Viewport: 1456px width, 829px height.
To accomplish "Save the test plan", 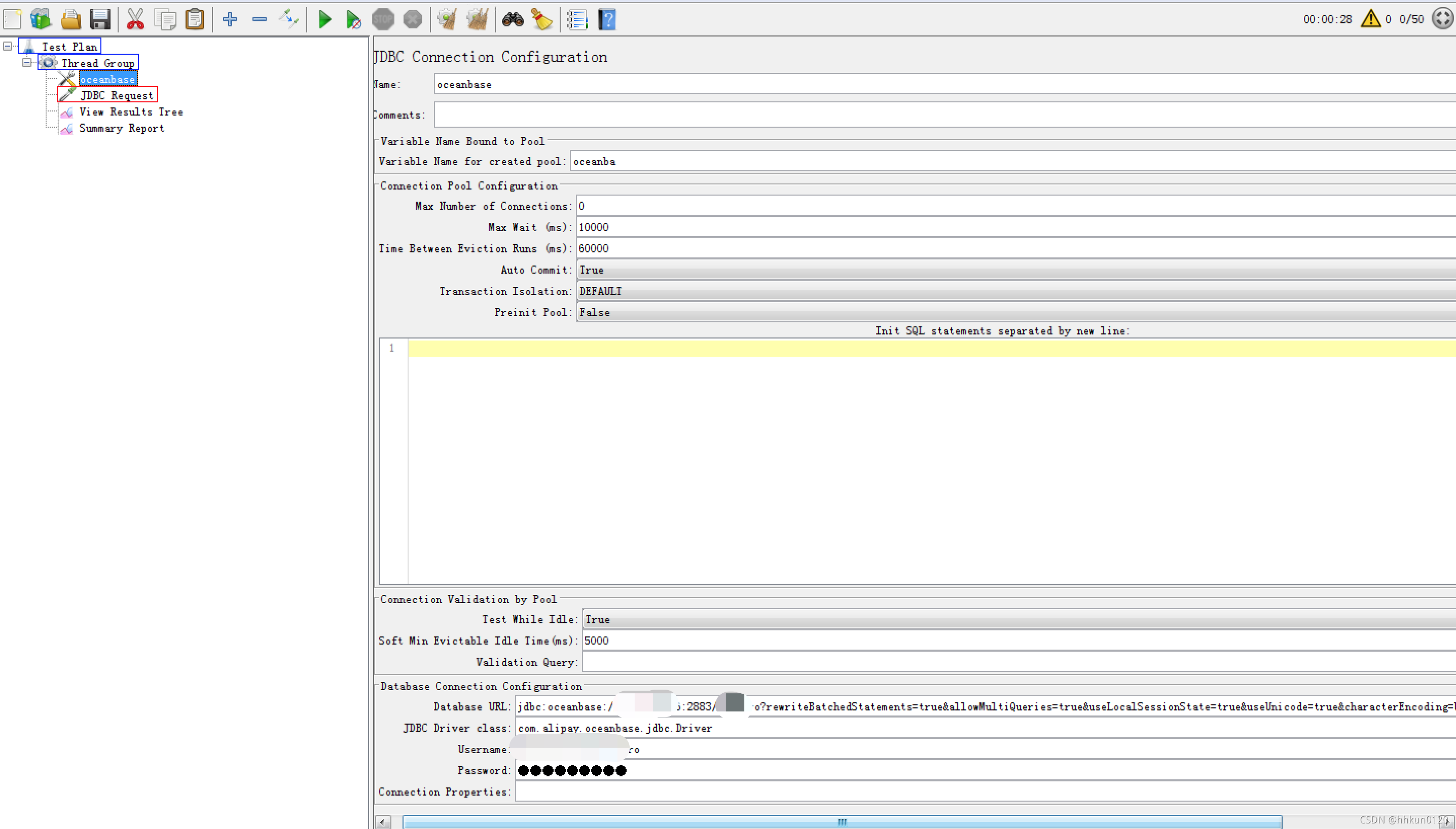I will pyautogui.click(x=101, y=19).
